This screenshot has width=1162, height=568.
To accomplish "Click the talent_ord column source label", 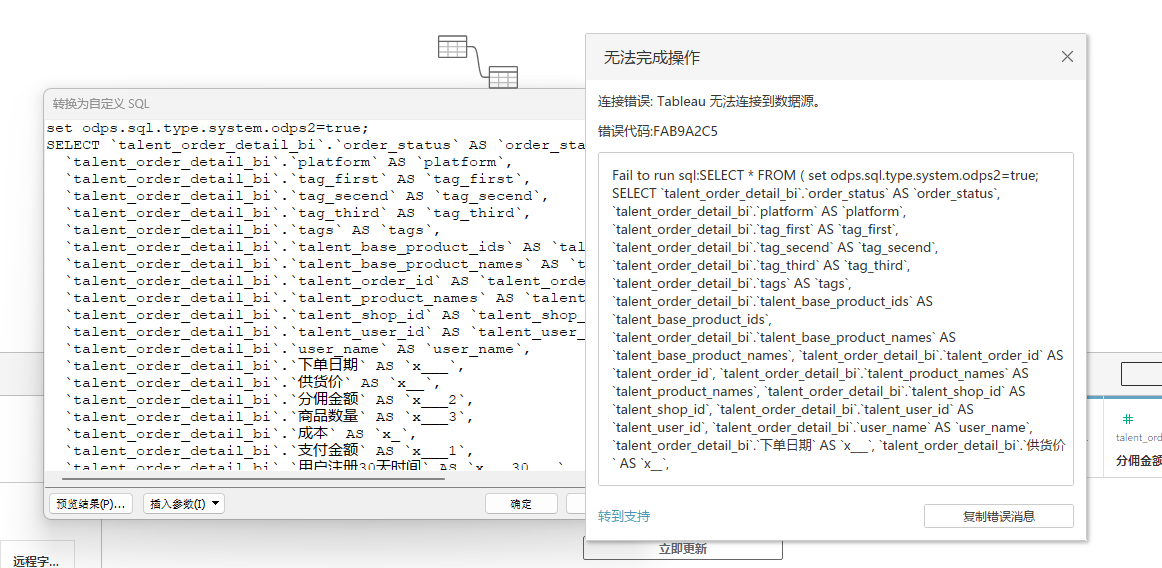I will pyautogui.click(x=1138, y=437).
